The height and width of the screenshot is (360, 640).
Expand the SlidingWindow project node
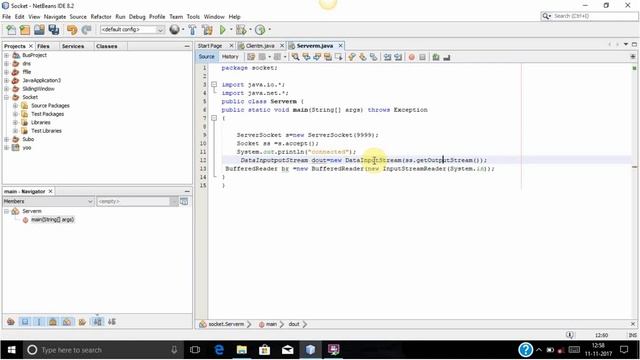(x=7, y=89)
